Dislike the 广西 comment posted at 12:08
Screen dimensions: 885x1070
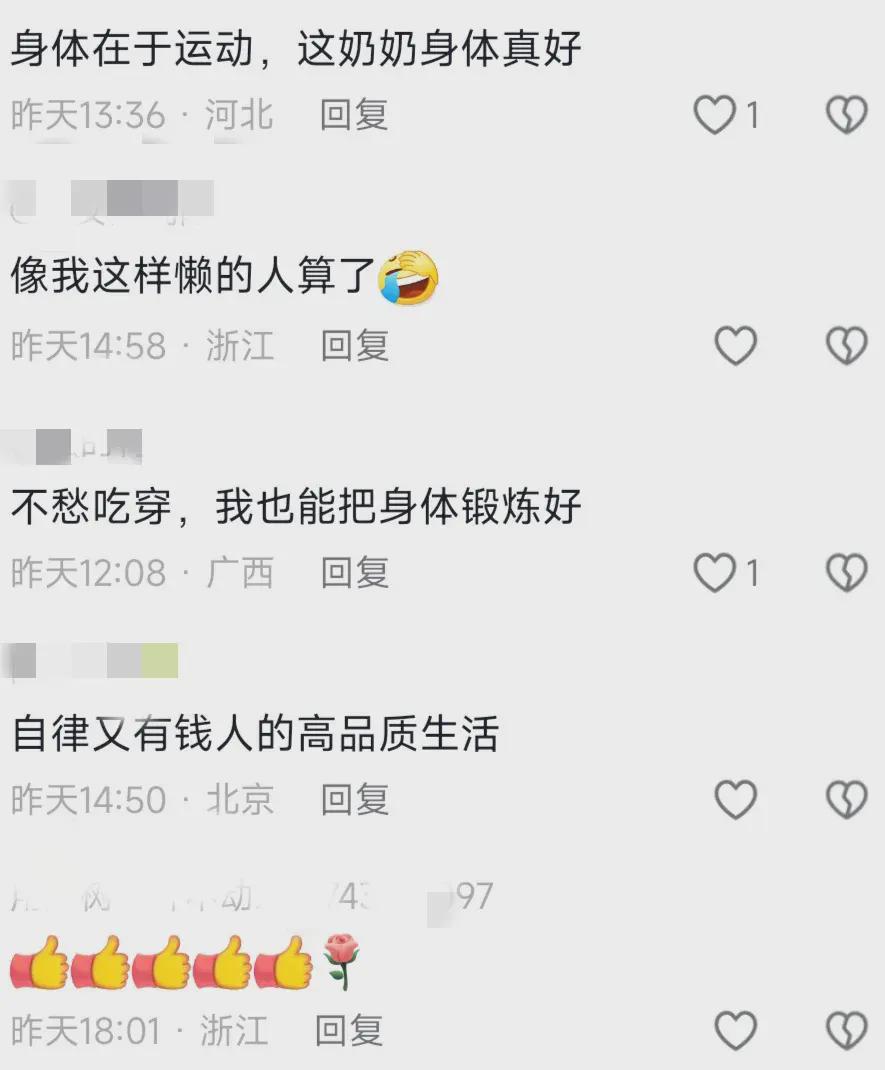847,572
